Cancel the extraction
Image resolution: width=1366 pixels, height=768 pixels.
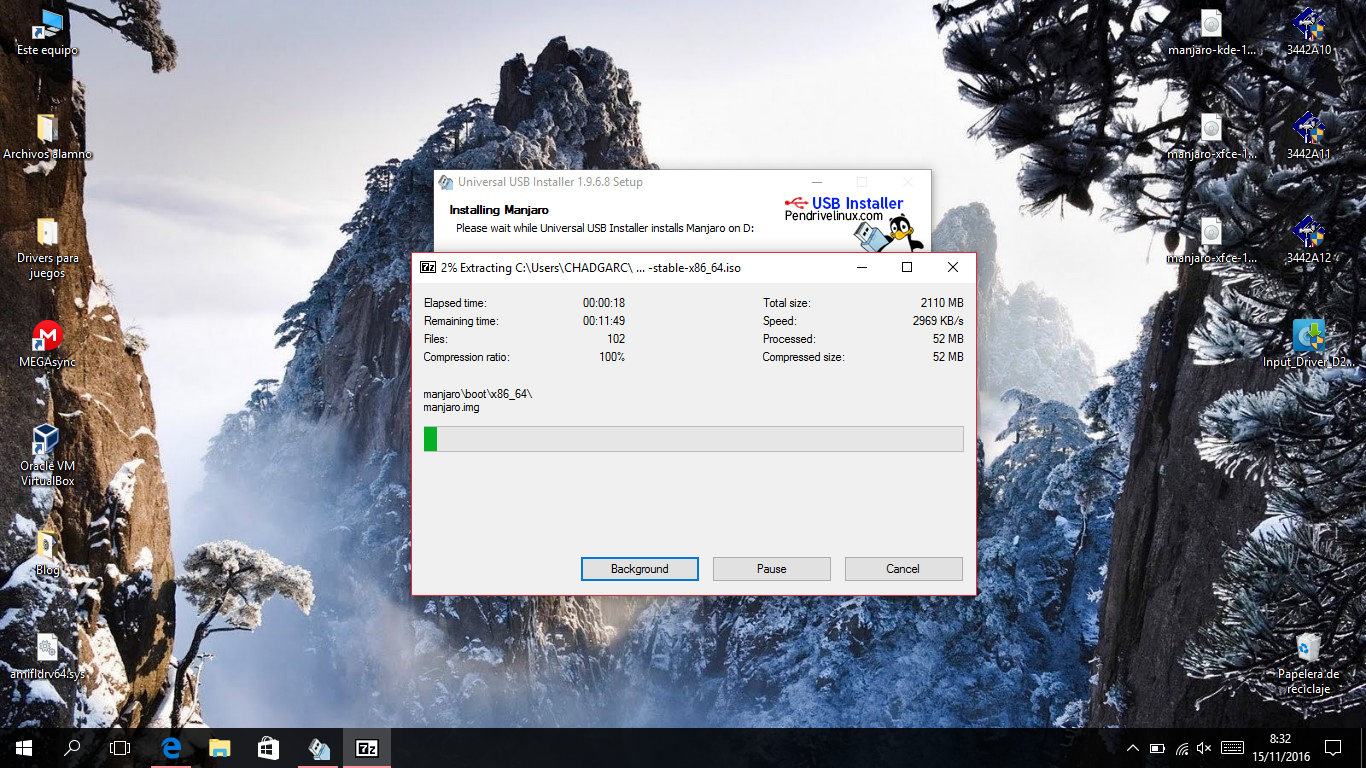click(903, 569)
